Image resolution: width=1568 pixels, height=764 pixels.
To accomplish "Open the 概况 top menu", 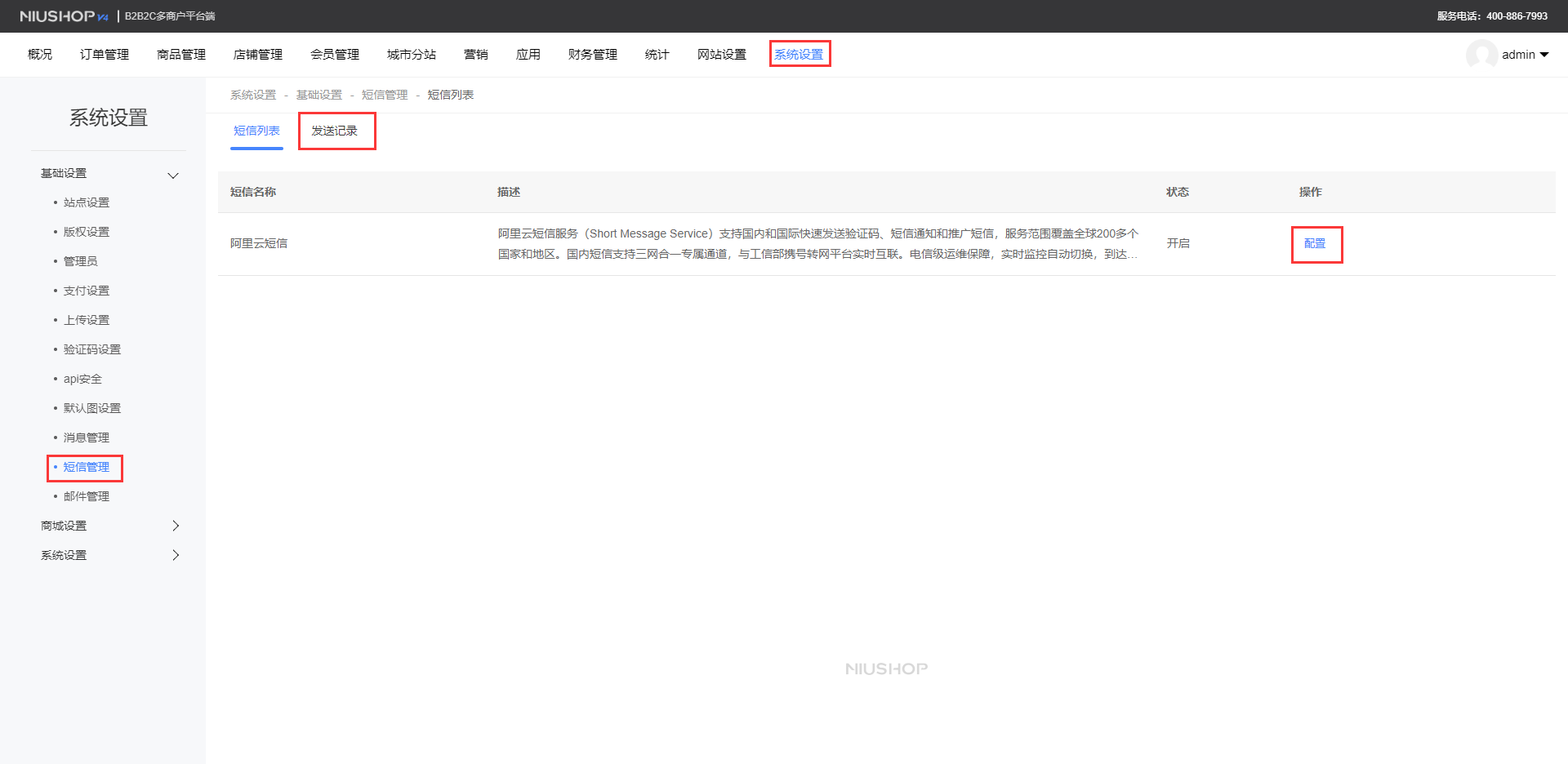I will tap(40, 55).
